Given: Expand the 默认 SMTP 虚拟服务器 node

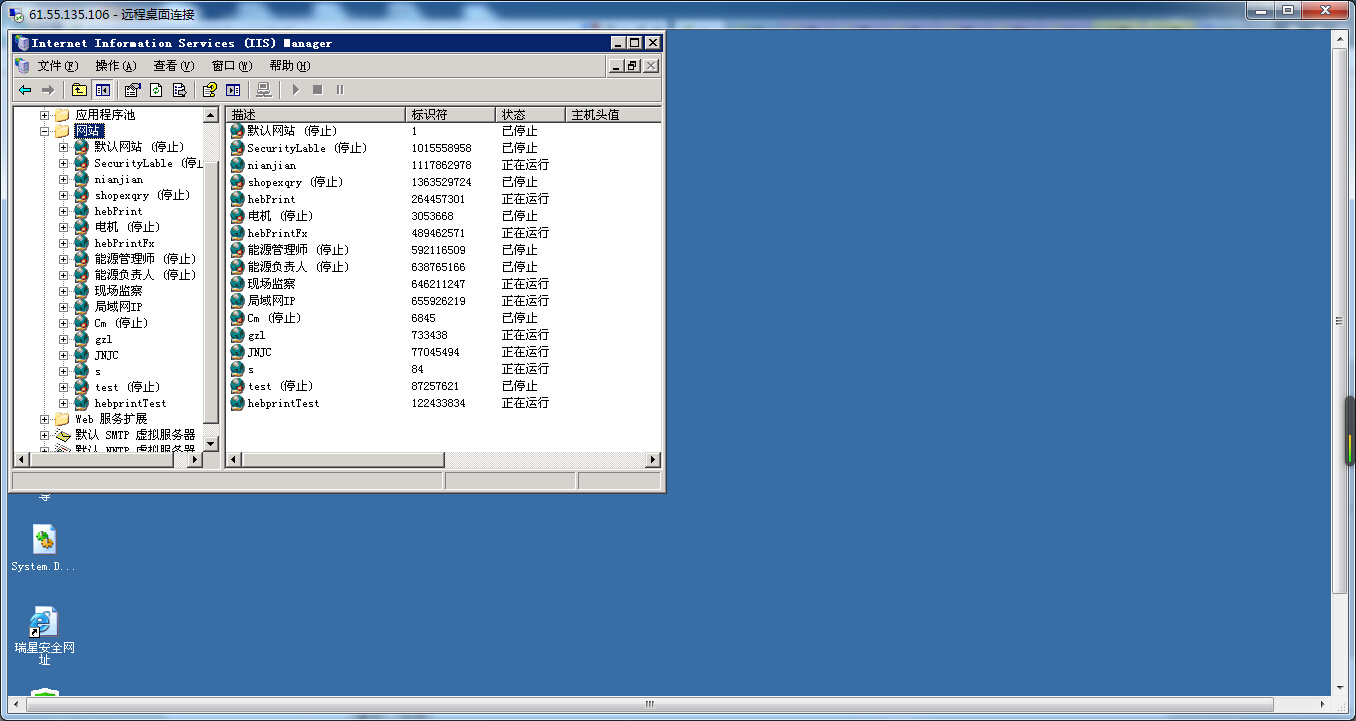Looking at the screenshot, I should click(44, 435).
